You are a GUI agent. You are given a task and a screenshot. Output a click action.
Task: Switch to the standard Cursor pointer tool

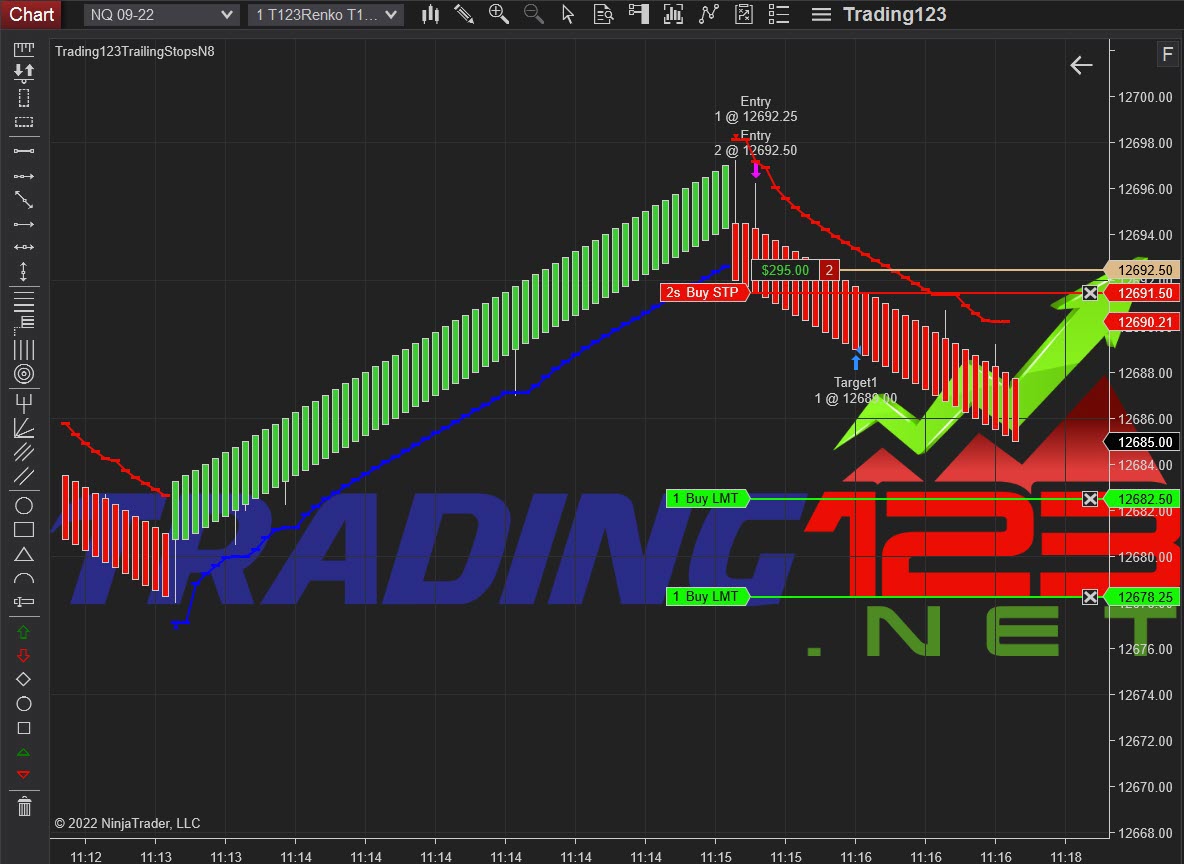pyautogui.click(x=568, y=14)
